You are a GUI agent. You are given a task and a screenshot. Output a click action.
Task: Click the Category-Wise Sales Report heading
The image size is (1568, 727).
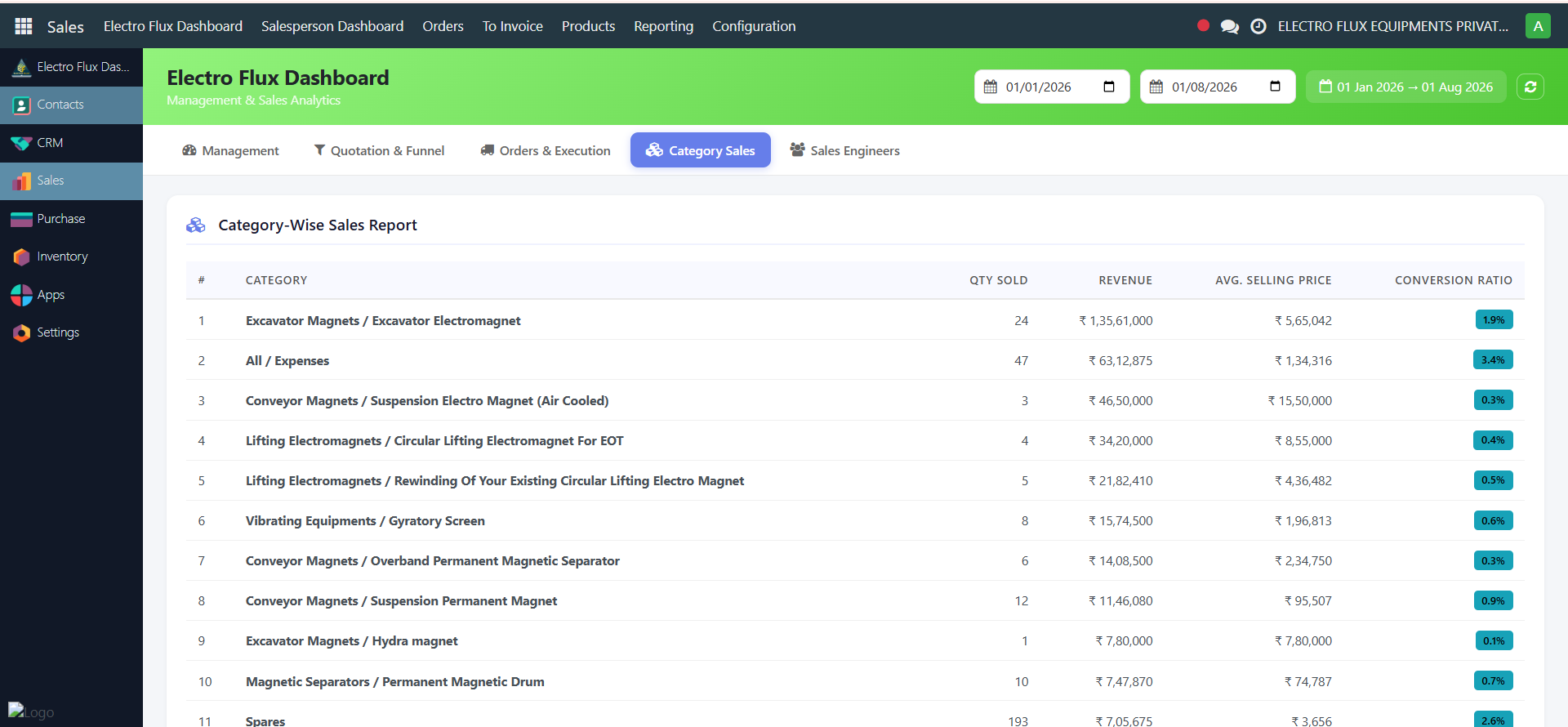point(318,225)
